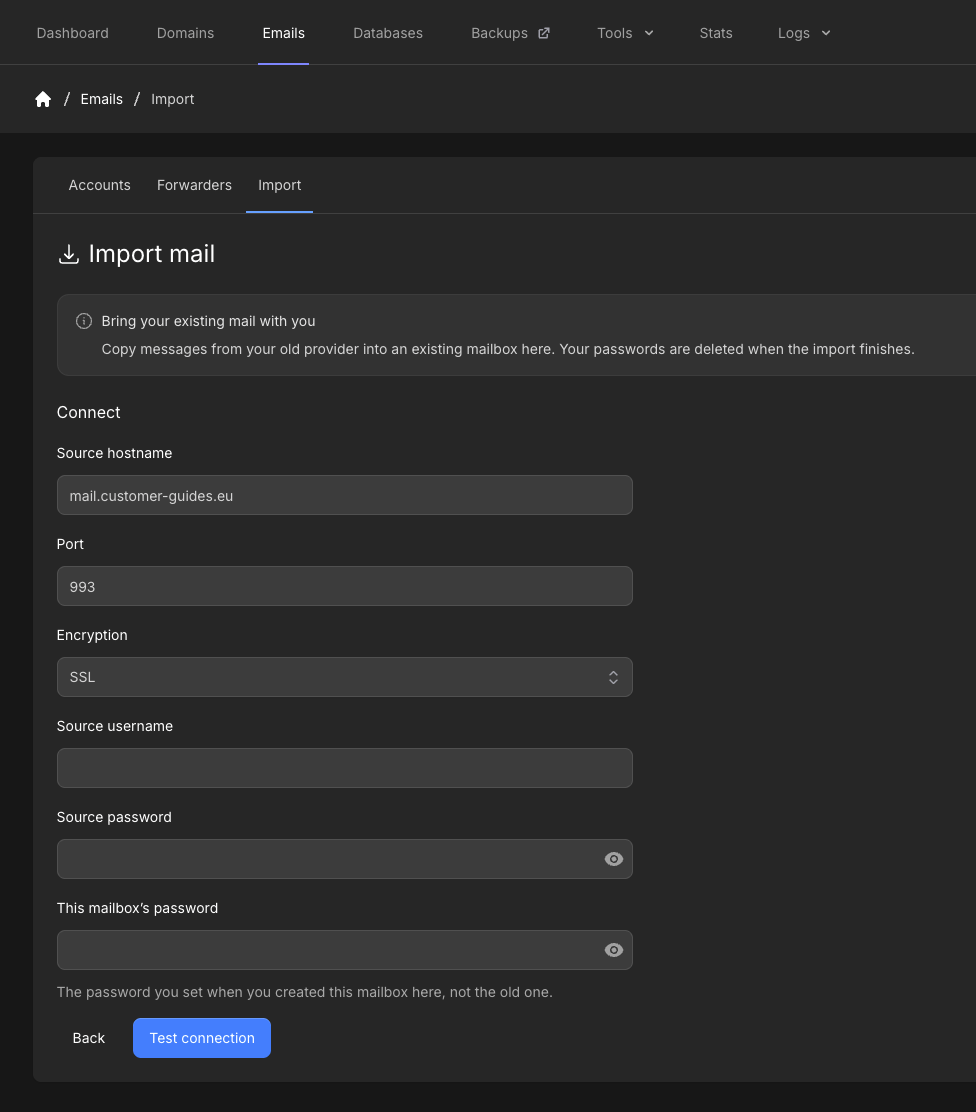
Task: Click the Test connection button
Action: pos(202,1038)
